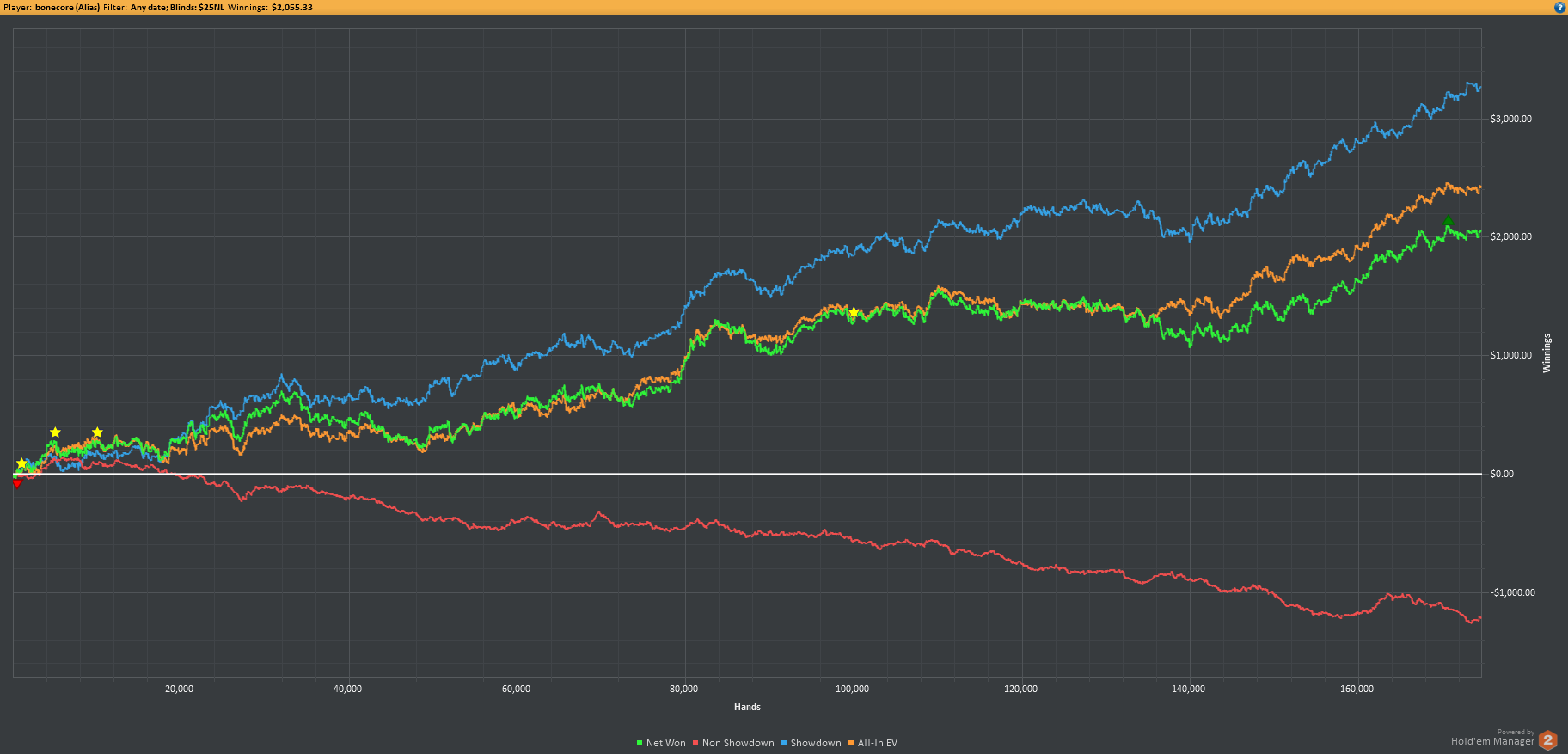Viewport: 1568px width, 754px height.
Task: Click the 160,000 x-axis label
Action: point(1357,689)
